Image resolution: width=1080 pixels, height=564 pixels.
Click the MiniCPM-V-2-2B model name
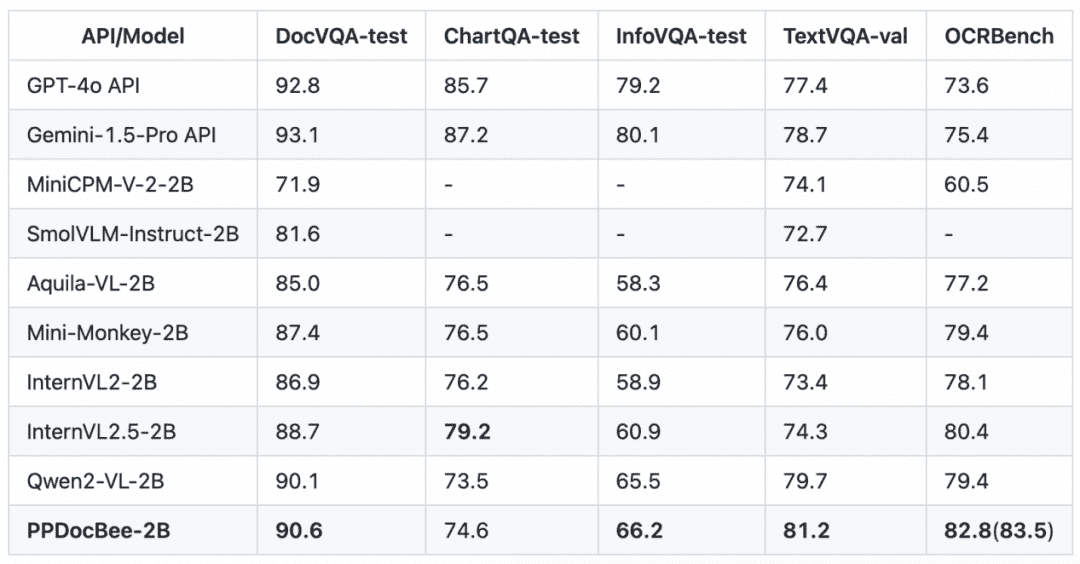[110, 185]
